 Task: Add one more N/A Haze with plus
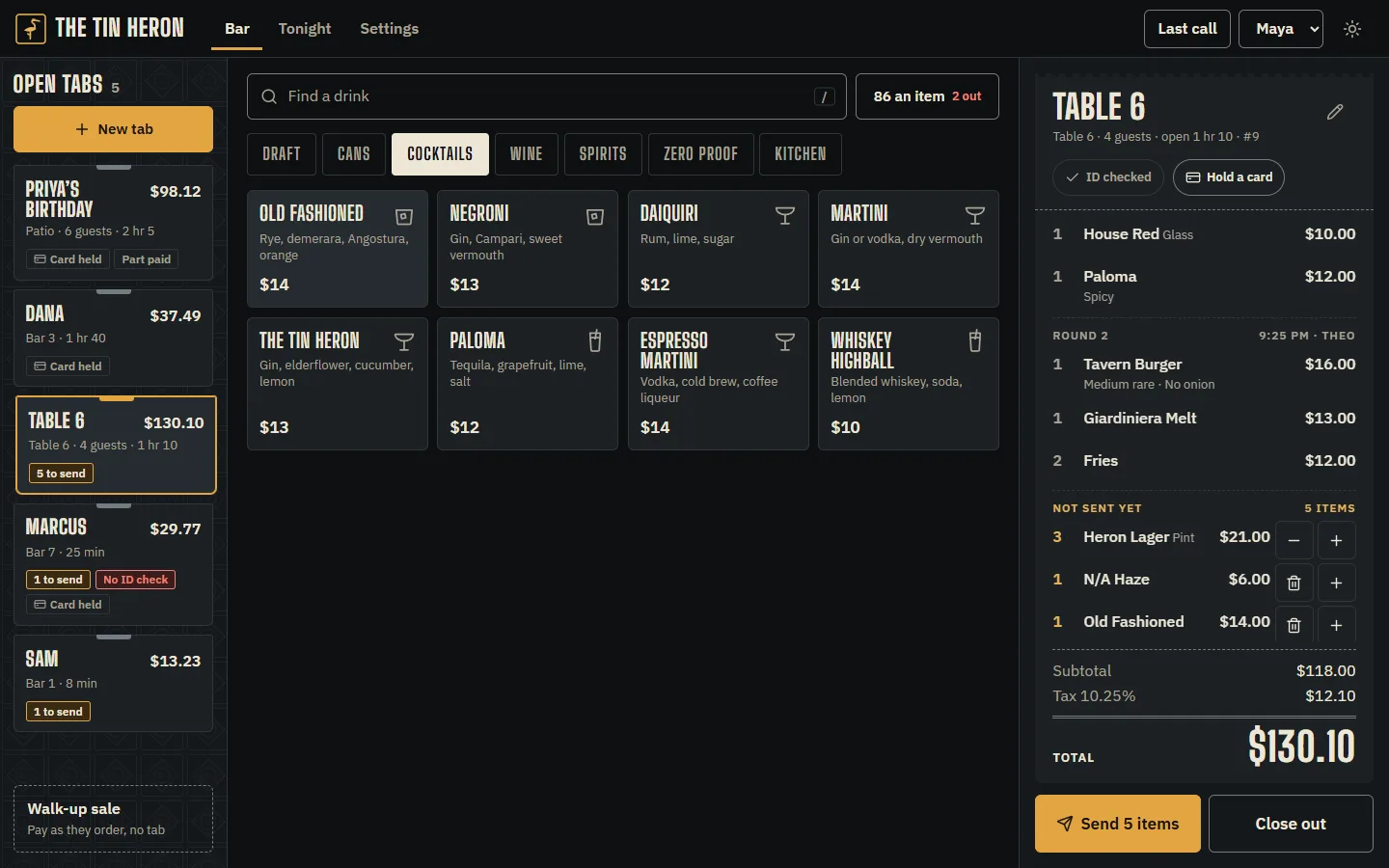(1337, 583)
